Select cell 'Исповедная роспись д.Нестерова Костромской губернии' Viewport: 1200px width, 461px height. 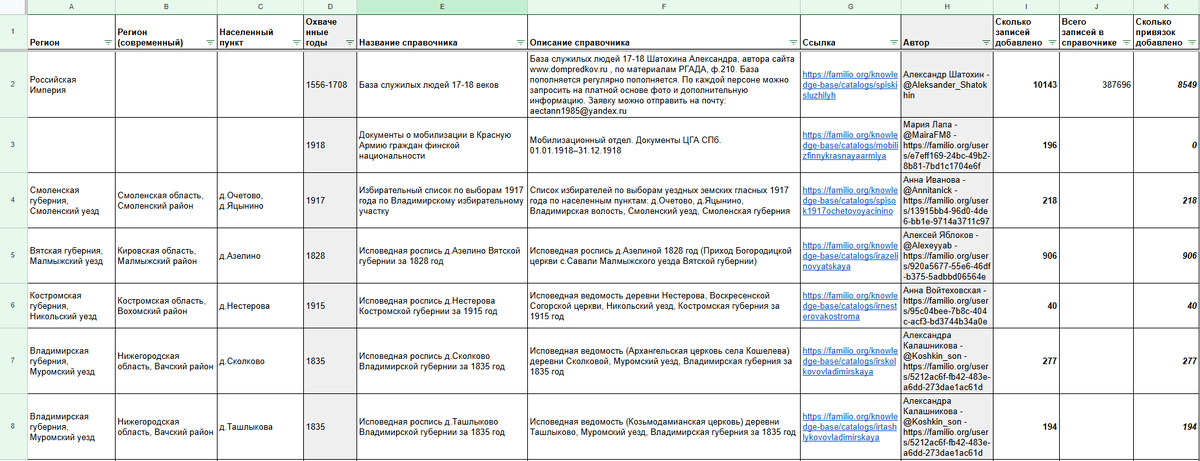click(x=440, y=304)
